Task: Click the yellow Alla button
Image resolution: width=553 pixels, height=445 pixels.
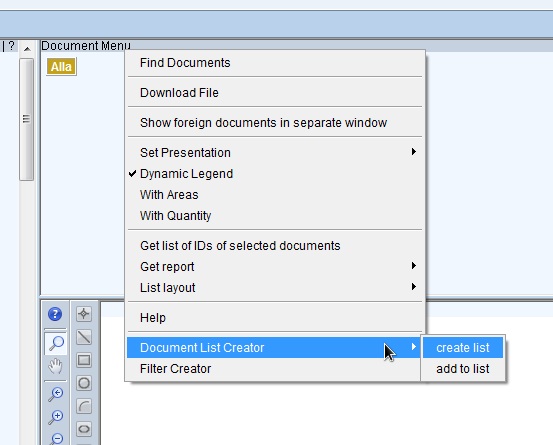Action: [x=61, y=66]
